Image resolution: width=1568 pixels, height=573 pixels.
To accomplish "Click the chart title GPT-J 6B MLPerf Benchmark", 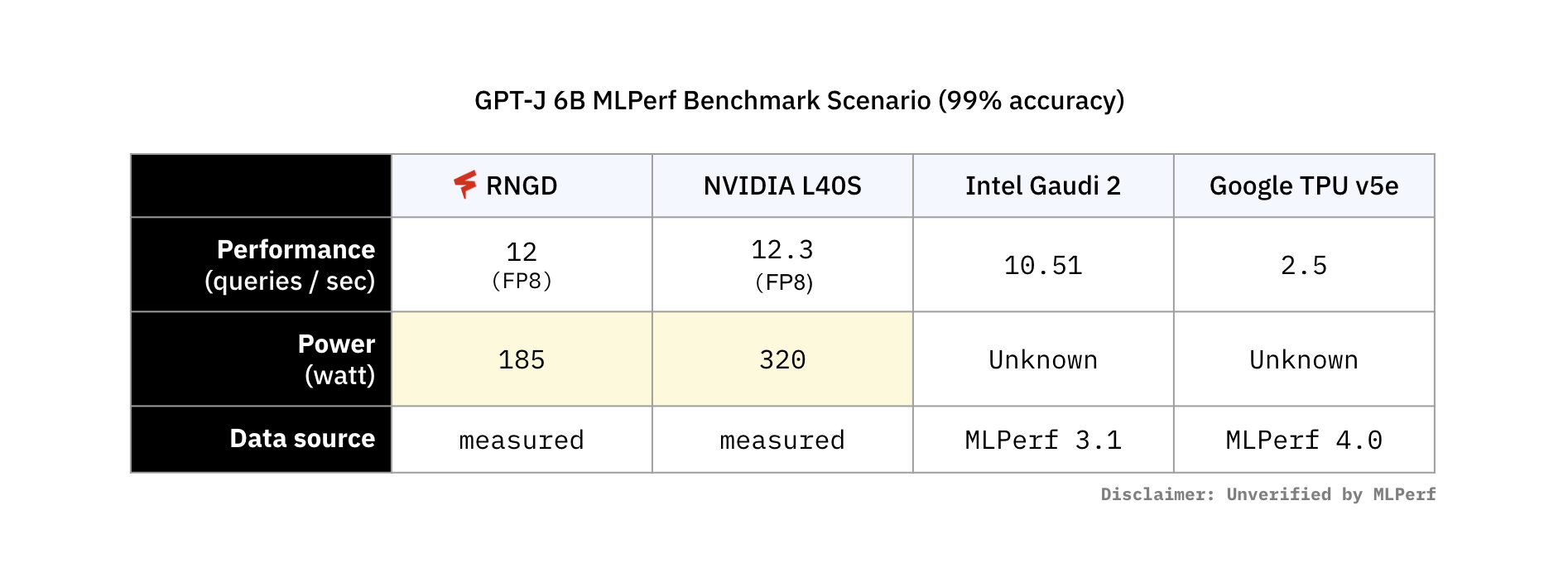I will 799,101.
